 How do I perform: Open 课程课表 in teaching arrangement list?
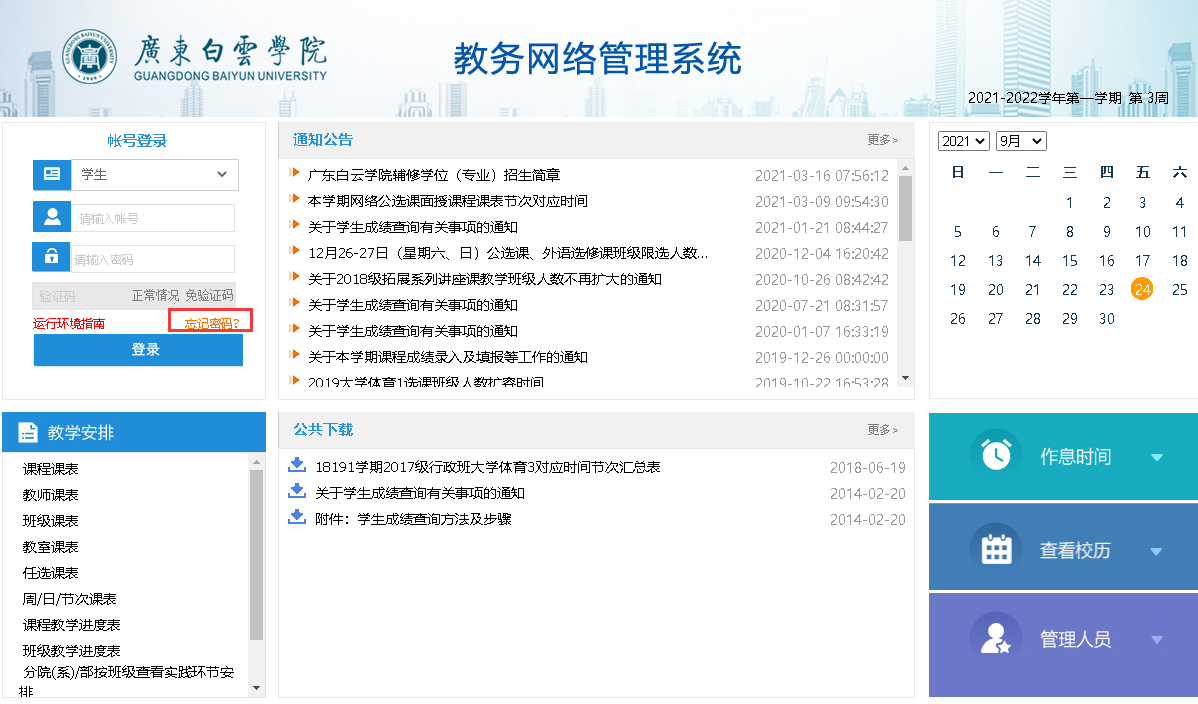[x=51, y=469]
